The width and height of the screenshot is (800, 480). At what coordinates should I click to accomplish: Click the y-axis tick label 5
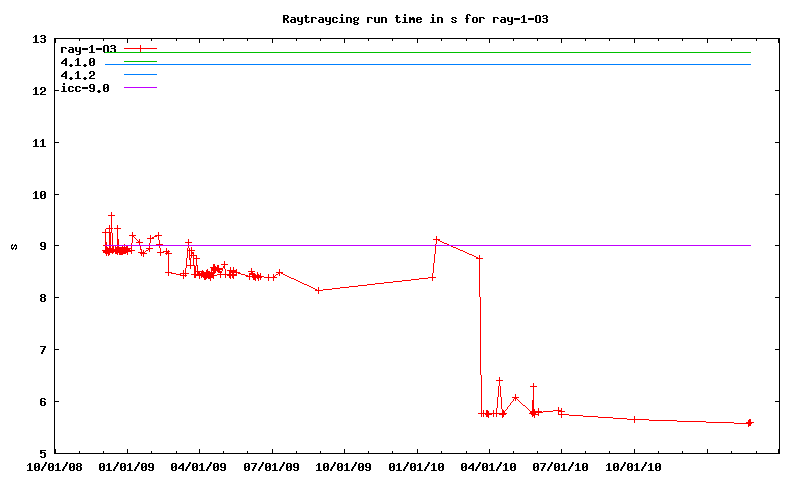[x=42, y=453]
